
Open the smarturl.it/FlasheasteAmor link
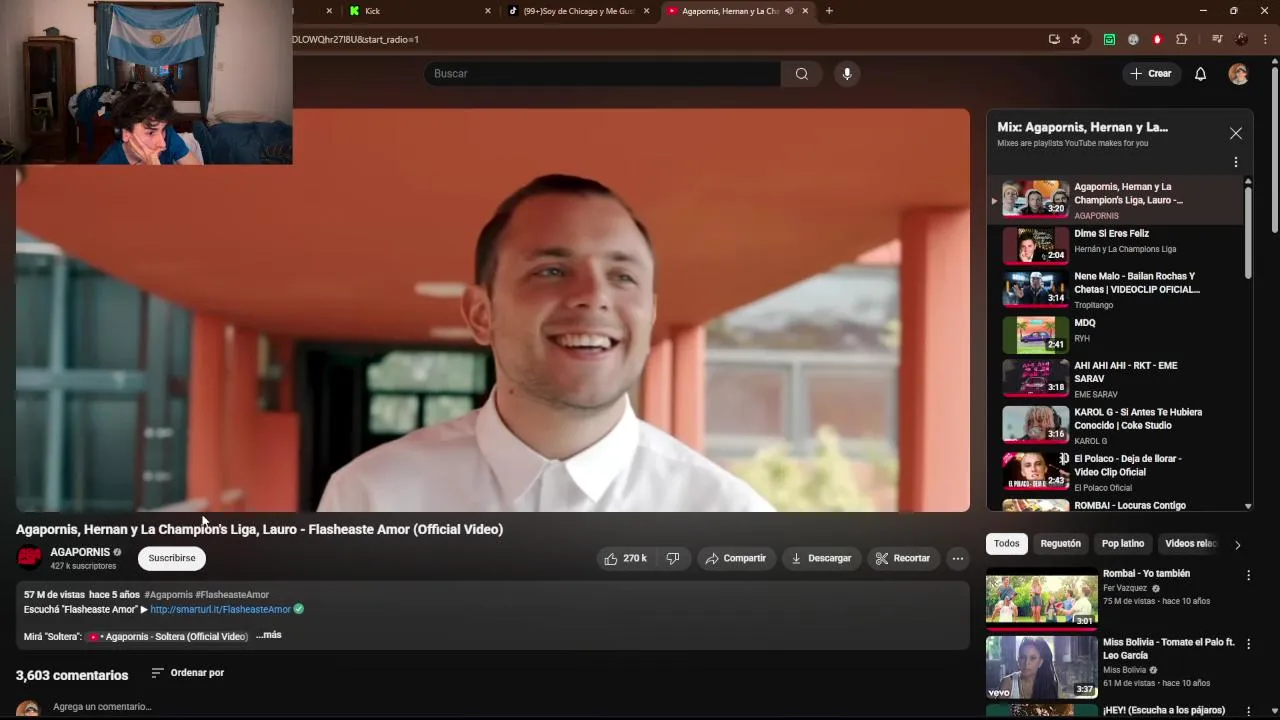[220, 609]
